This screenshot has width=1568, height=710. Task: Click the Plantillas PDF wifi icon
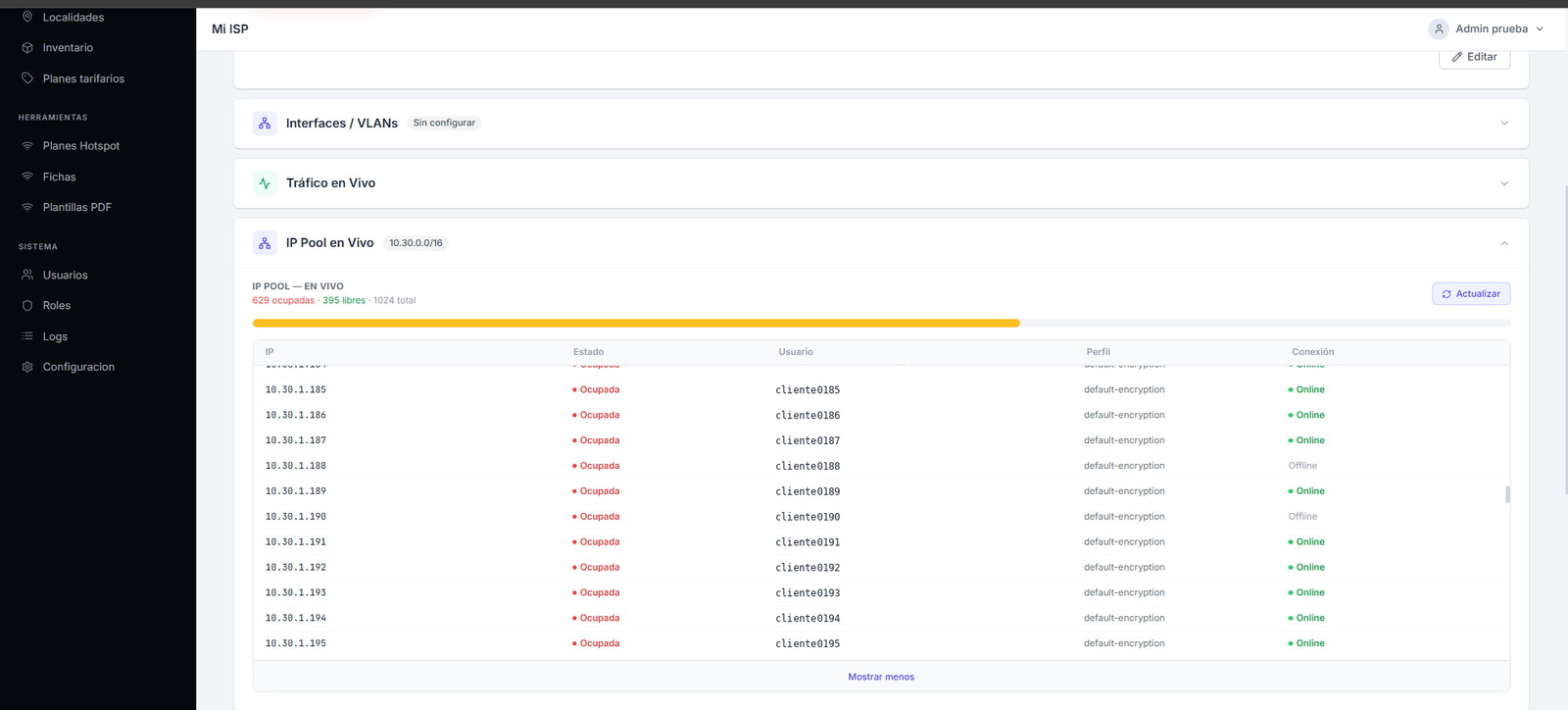tap(27, 207)
